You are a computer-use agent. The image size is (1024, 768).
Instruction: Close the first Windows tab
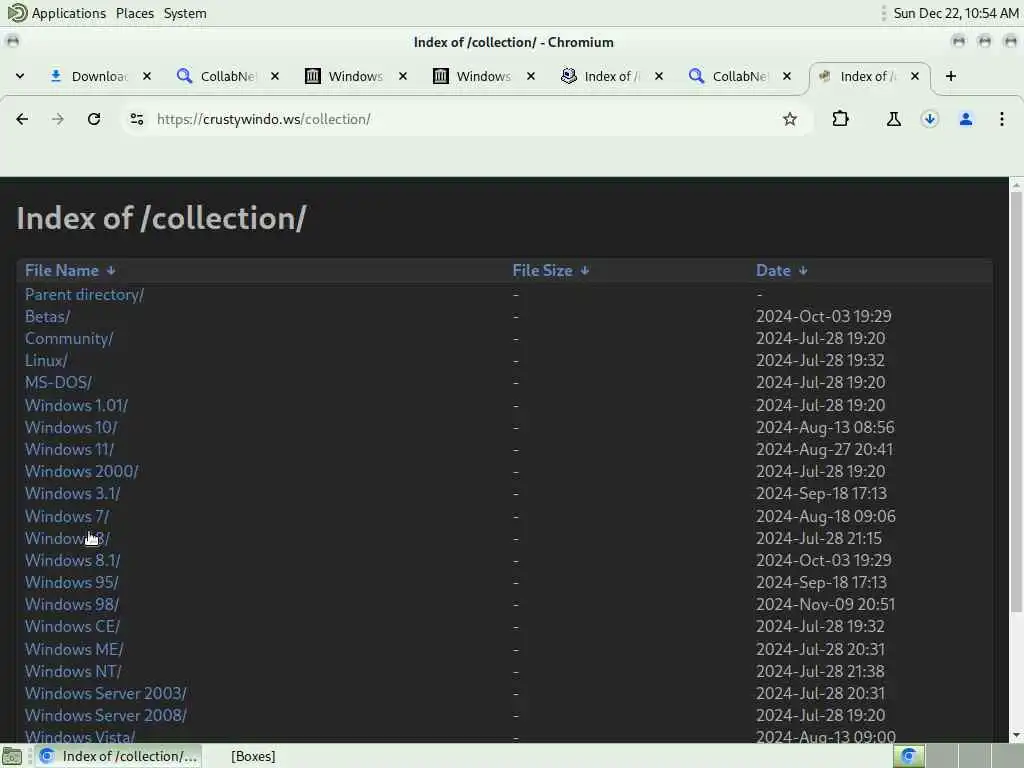pyautogui.click(x=403, y=76)
